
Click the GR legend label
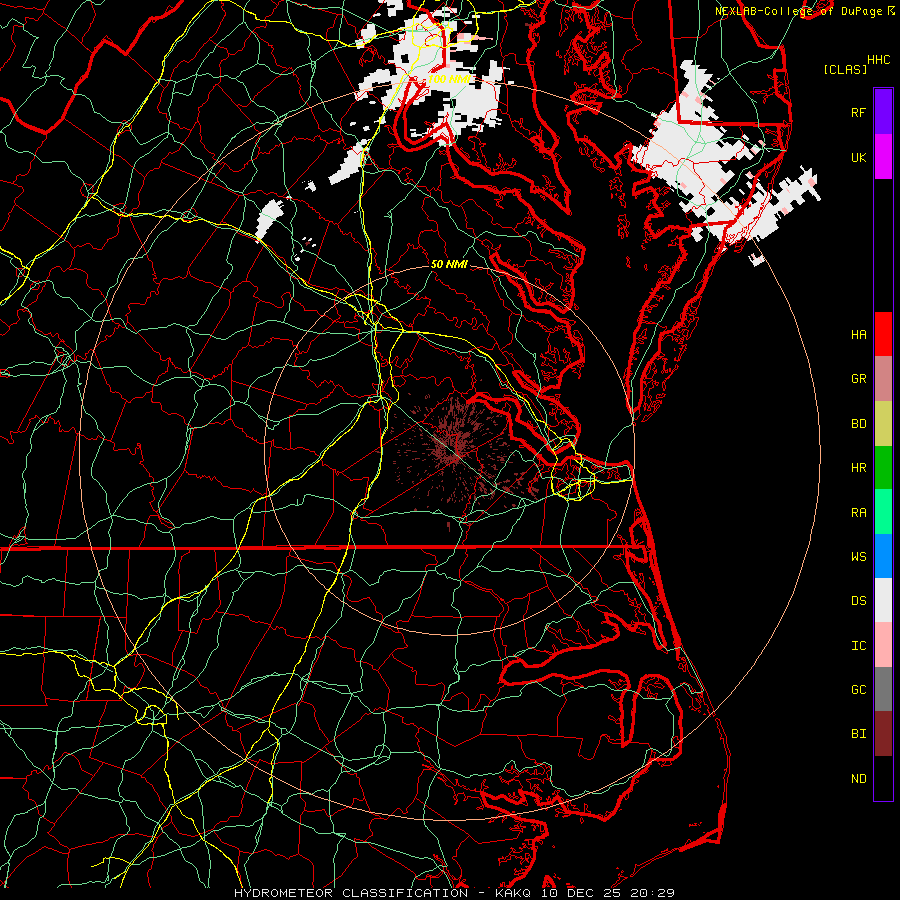click(858, 378)
